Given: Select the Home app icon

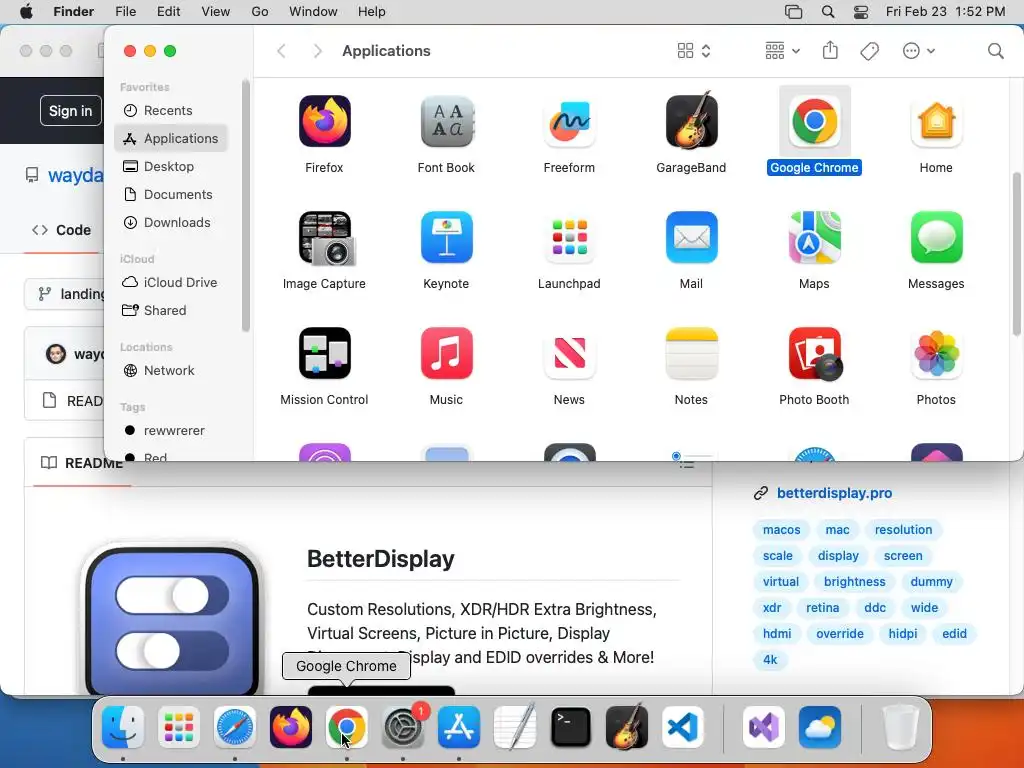Looking at the screenshot, I should pyautogui.click(x=936, y=121).
